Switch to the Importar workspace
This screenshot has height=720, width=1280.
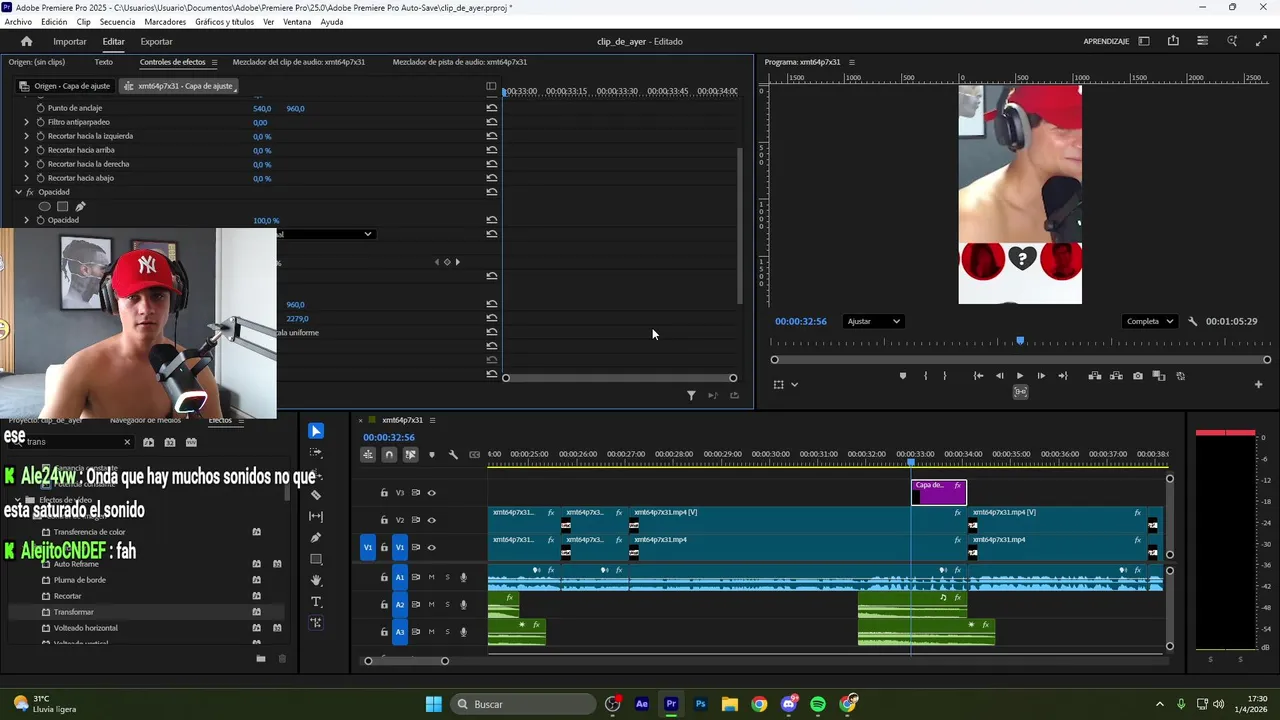pyautogui.click(x=70, y=41)
